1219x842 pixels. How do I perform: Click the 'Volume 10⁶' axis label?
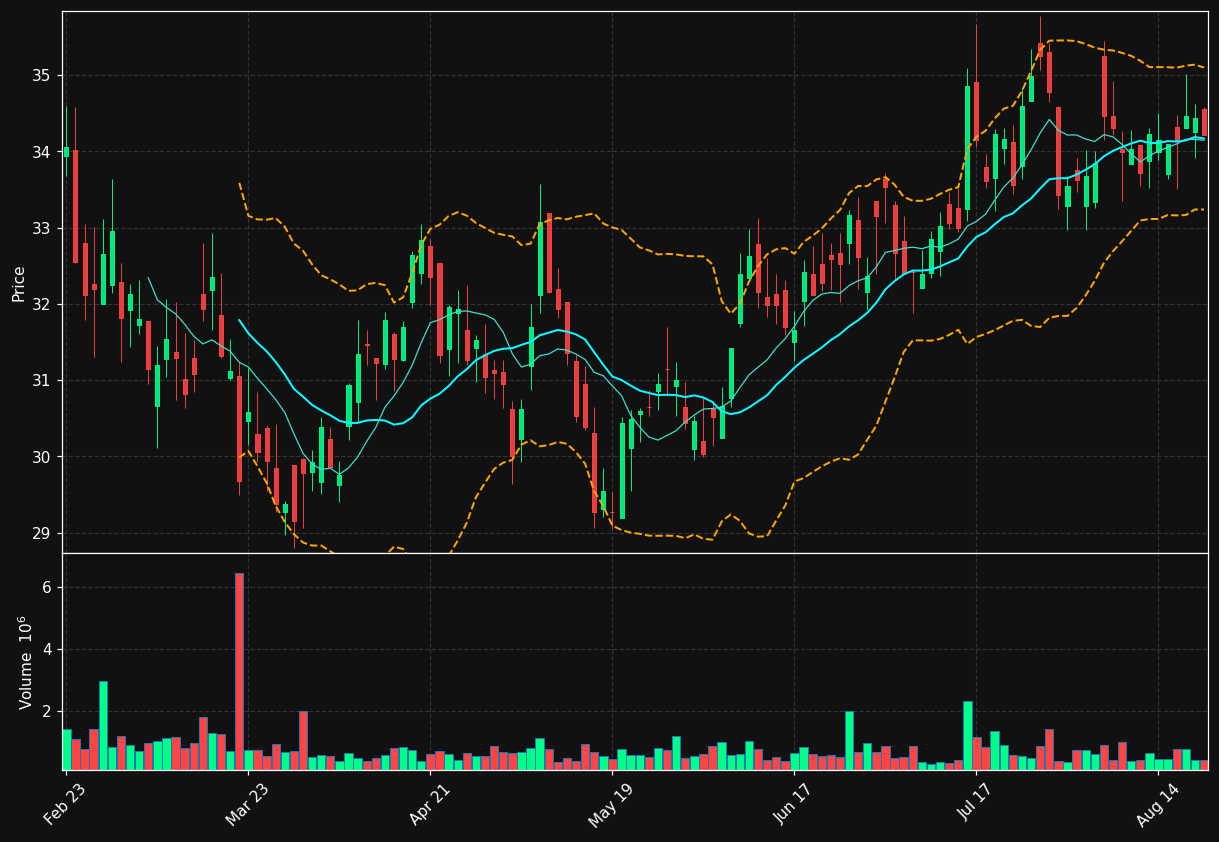click(25, 662)
